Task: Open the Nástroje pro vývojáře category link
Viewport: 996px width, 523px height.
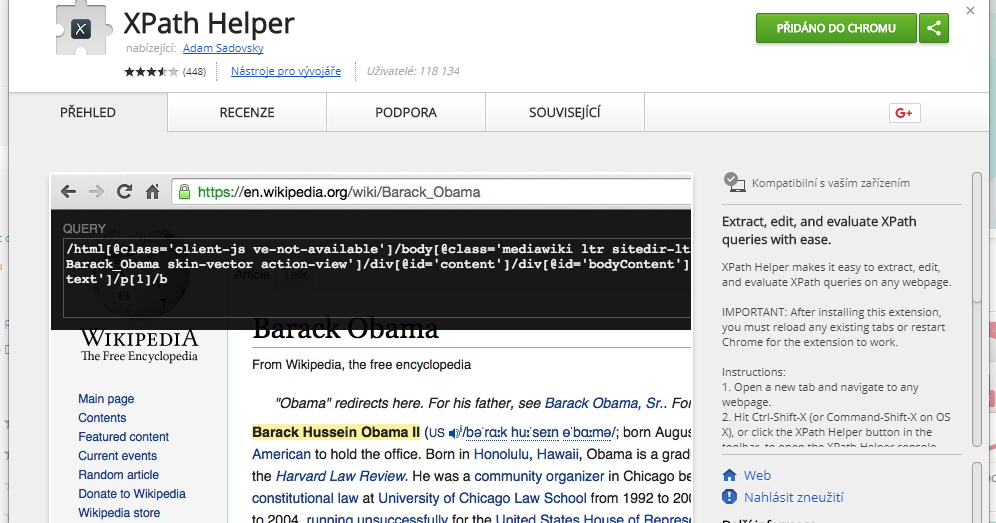Action: point(286,71)
